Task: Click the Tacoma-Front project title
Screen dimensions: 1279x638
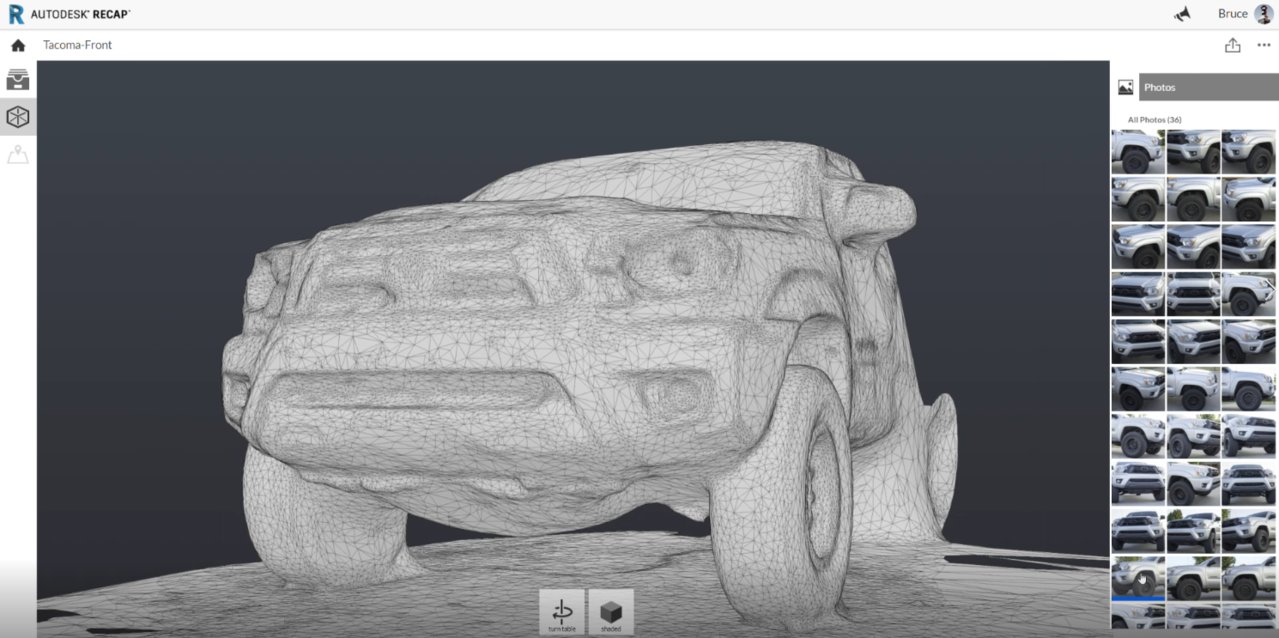Action: coord(76,45)
